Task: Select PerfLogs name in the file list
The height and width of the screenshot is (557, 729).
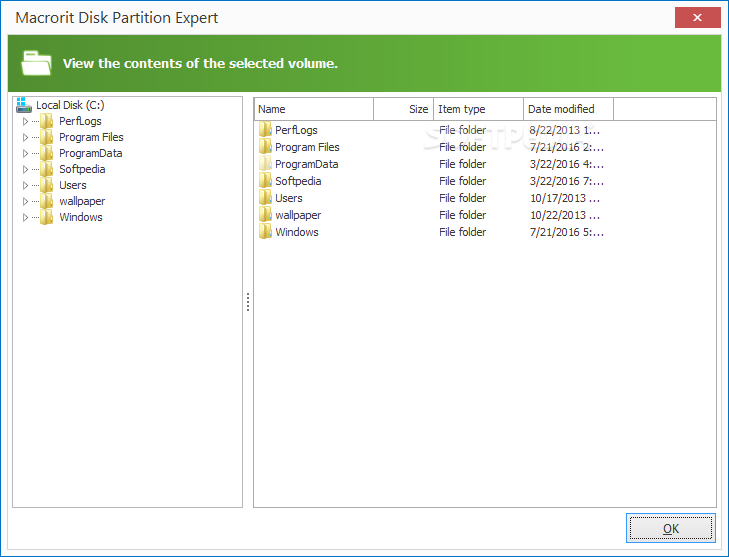Action: click(296, 130)
